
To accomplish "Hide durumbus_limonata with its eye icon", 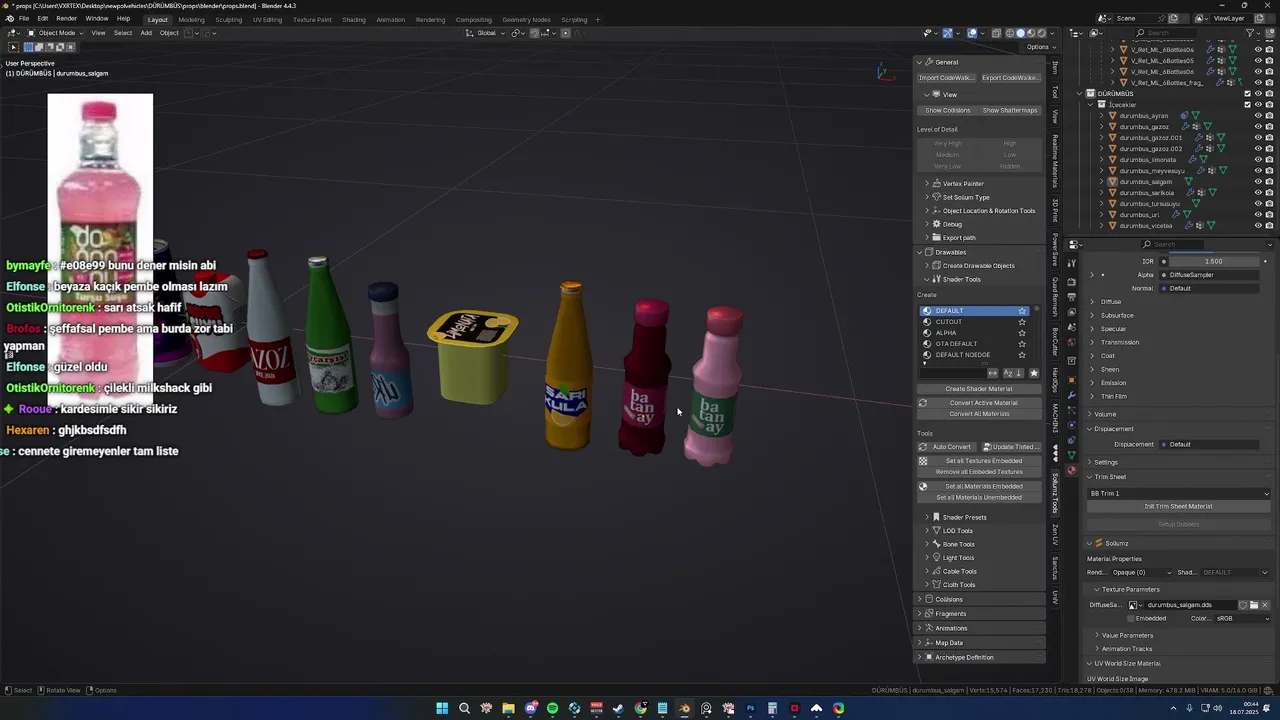I will point(1258,160).
